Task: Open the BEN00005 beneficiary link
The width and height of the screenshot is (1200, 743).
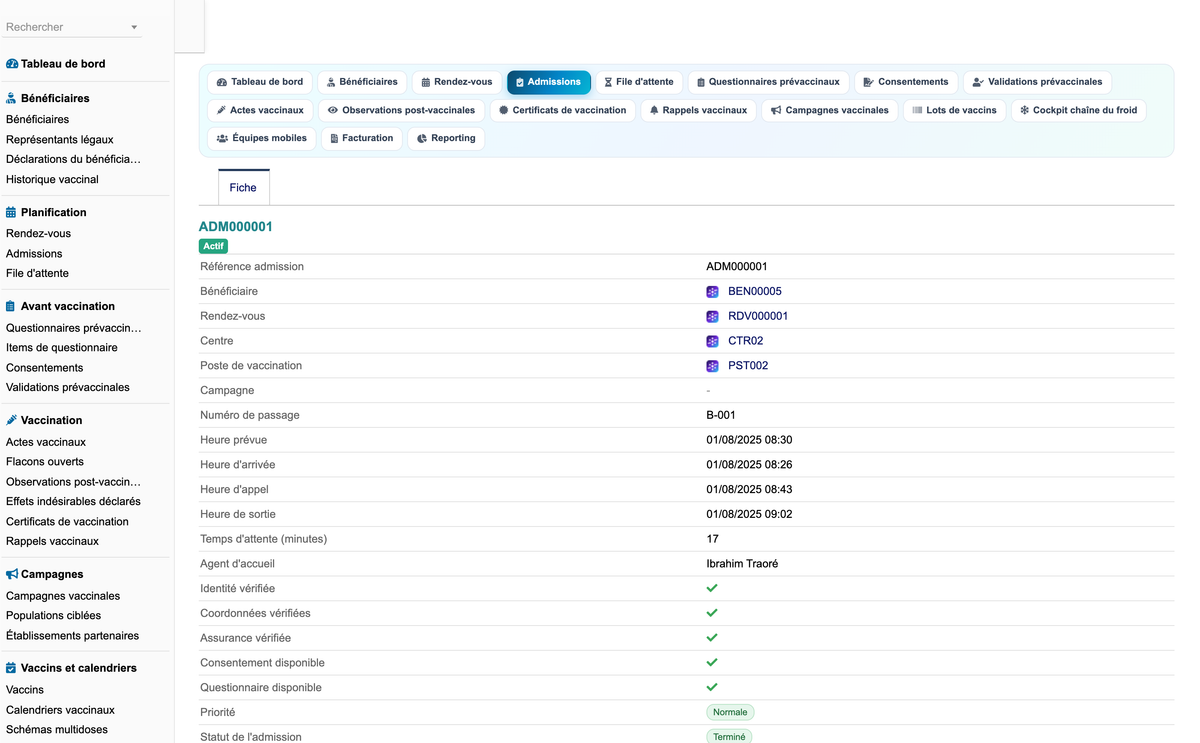Action: tap(755, 292)
